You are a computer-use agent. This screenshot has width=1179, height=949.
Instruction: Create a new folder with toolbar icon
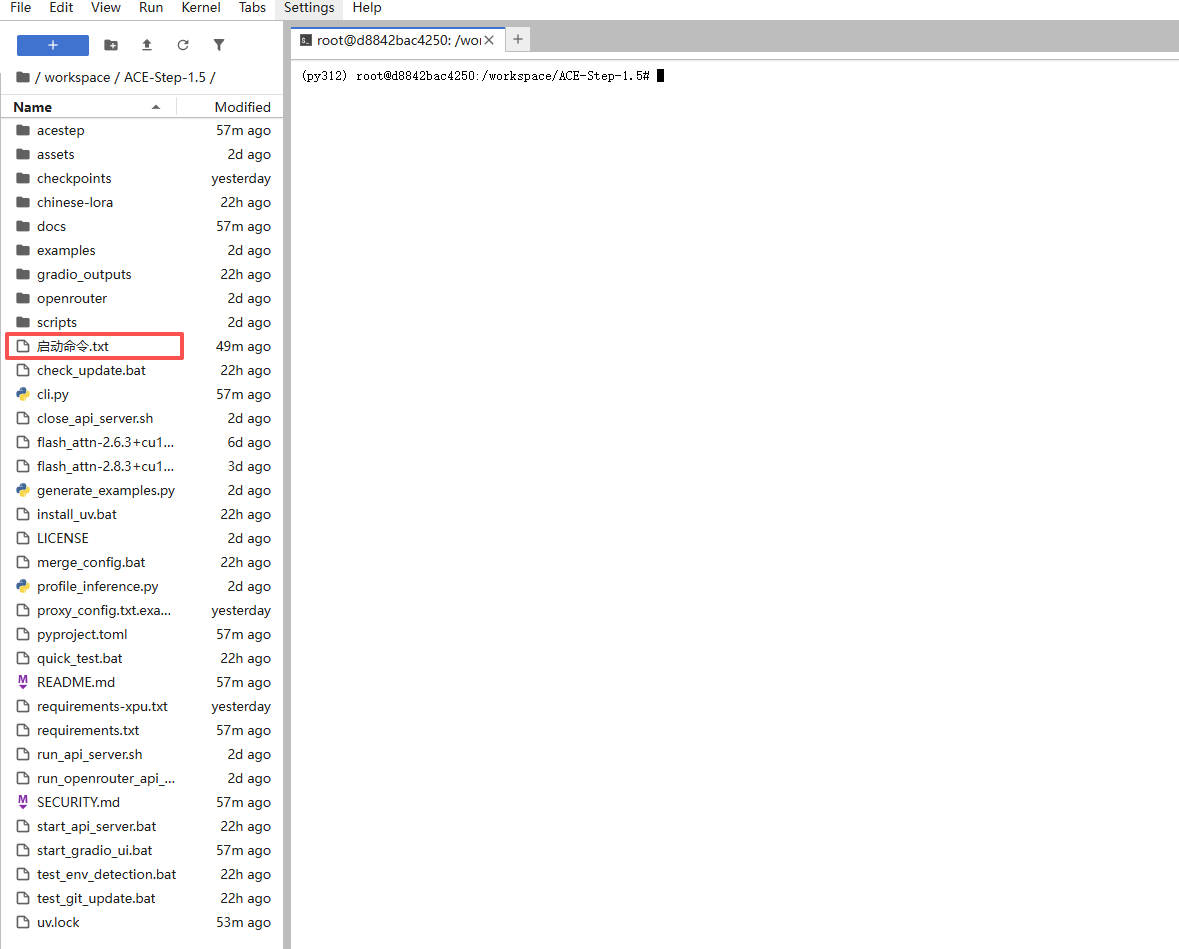[111, 45]
